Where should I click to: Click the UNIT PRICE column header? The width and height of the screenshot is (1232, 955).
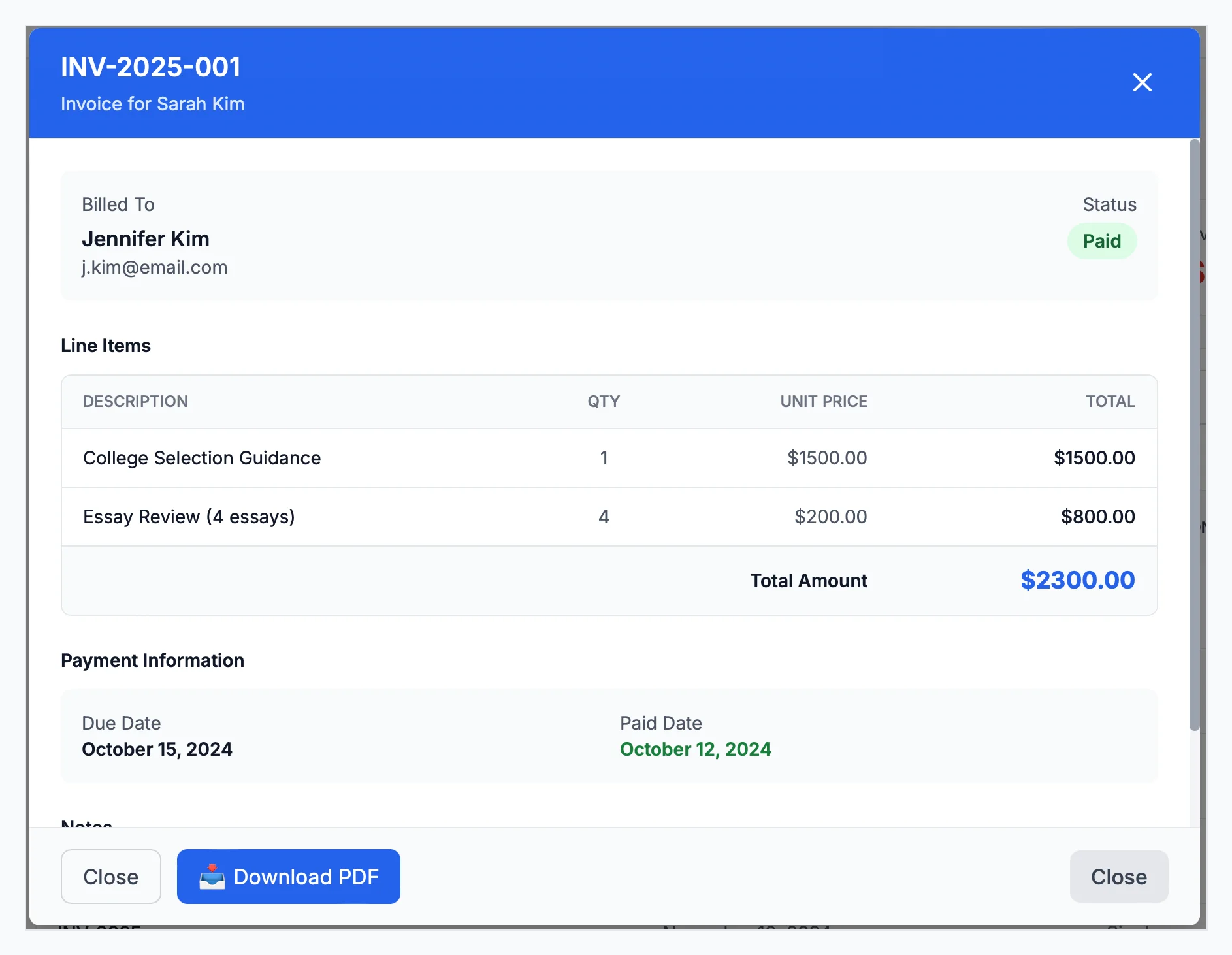[x=823, y=401]
